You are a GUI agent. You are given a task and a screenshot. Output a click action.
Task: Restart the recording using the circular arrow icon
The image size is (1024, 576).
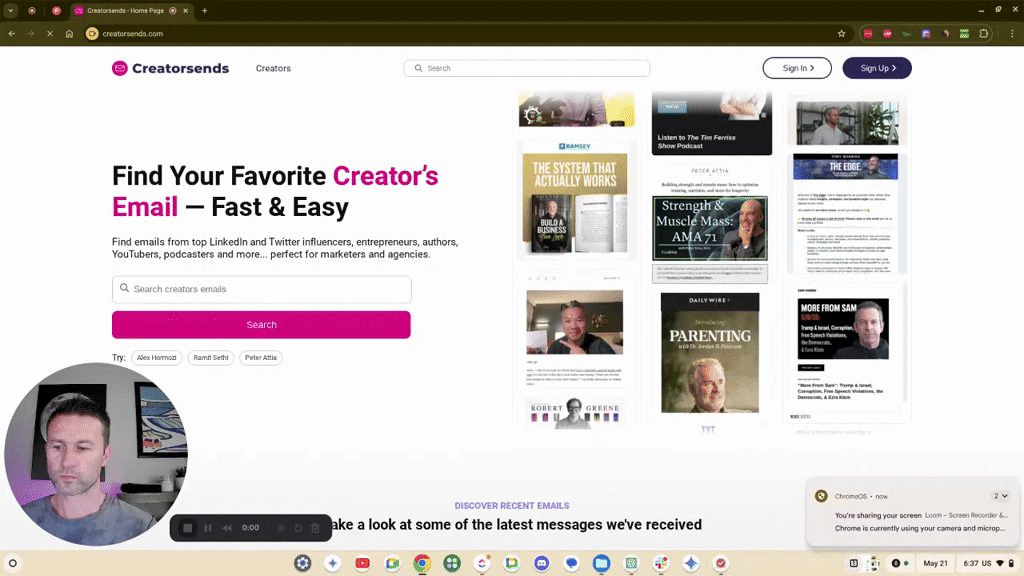(298, 528)
